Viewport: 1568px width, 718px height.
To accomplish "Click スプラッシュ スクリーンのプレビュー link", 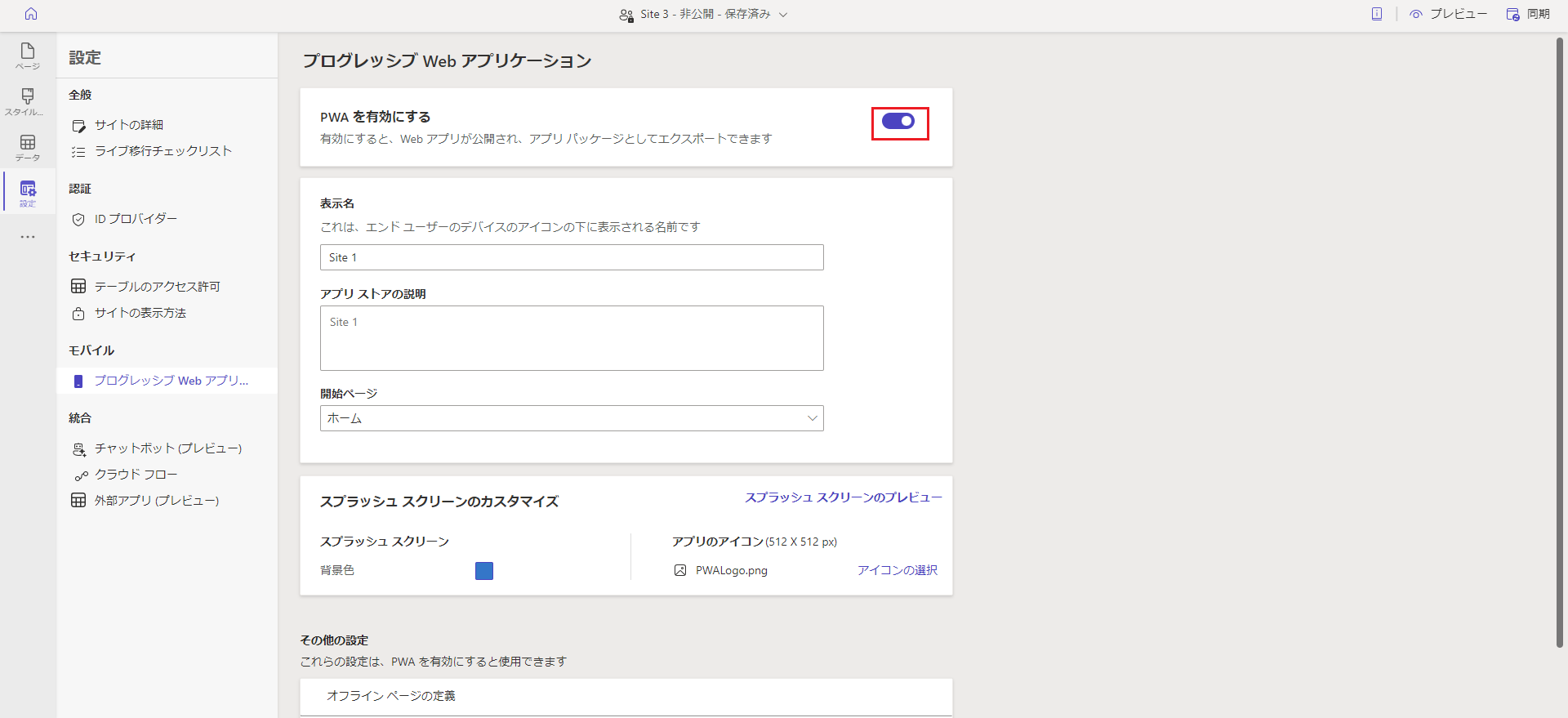I will [844, 497].
